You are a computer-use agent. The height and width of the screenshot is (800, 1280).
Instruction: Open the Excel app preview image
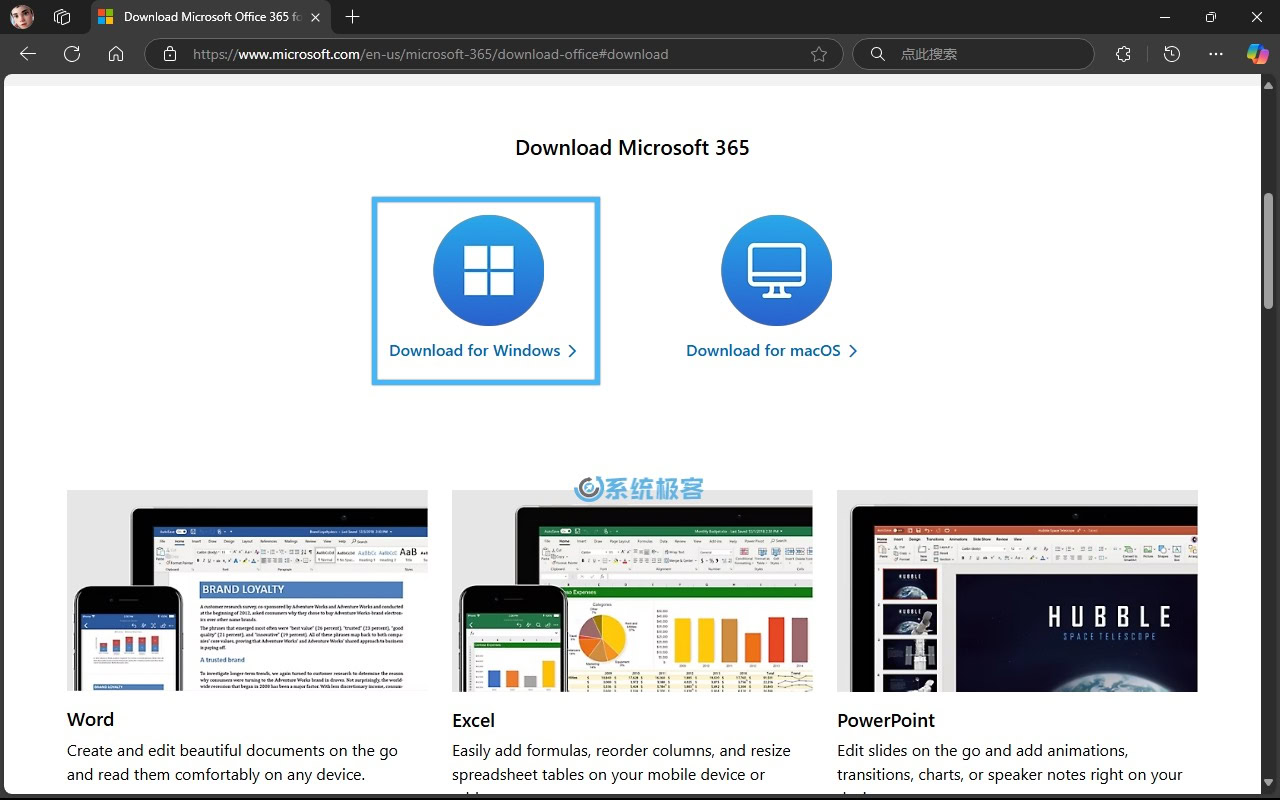click(x=632, y=590)
